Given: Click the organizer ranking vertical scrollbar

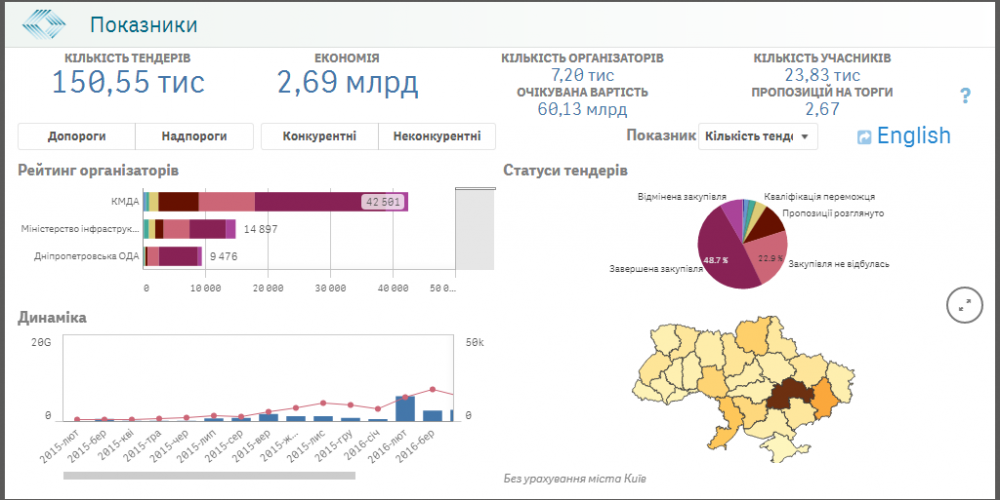Looking at the screenshot, I should click(x=474, y=228).
